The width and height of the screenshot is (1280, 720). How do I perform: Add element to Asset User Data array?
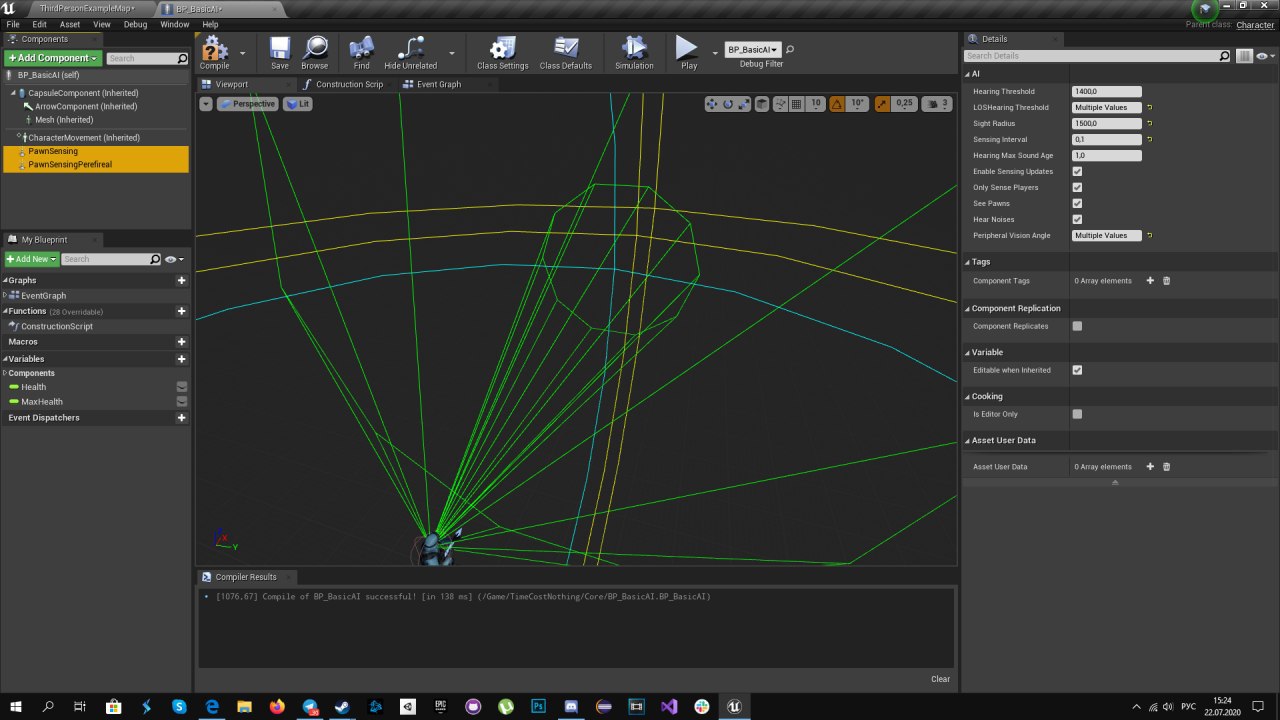[1150, 467]
